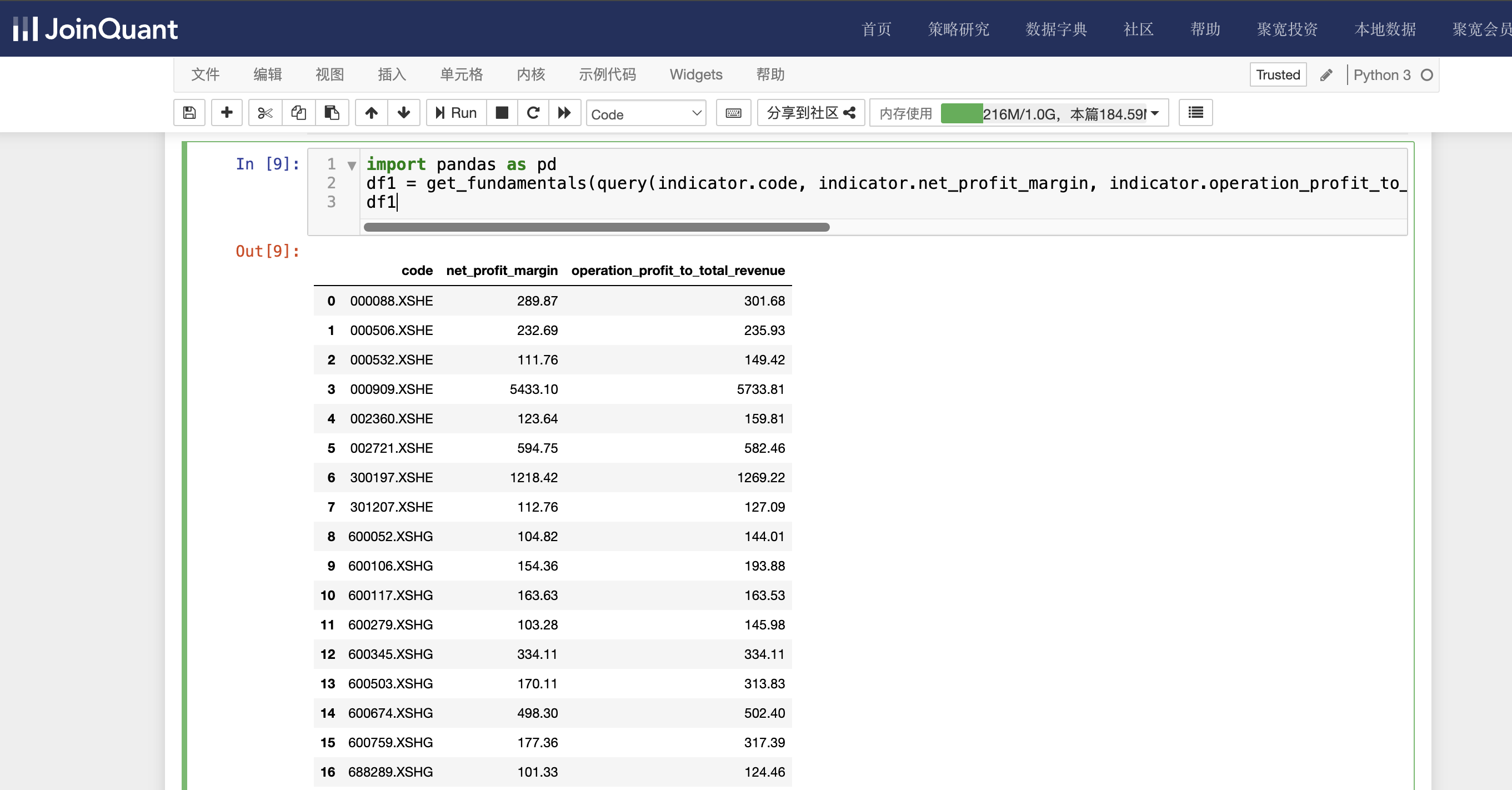Cut selected cell with the scissors icon
The width and height of the screenshot is (1512, 790).
pyautogui.click(x=265, y=113)
